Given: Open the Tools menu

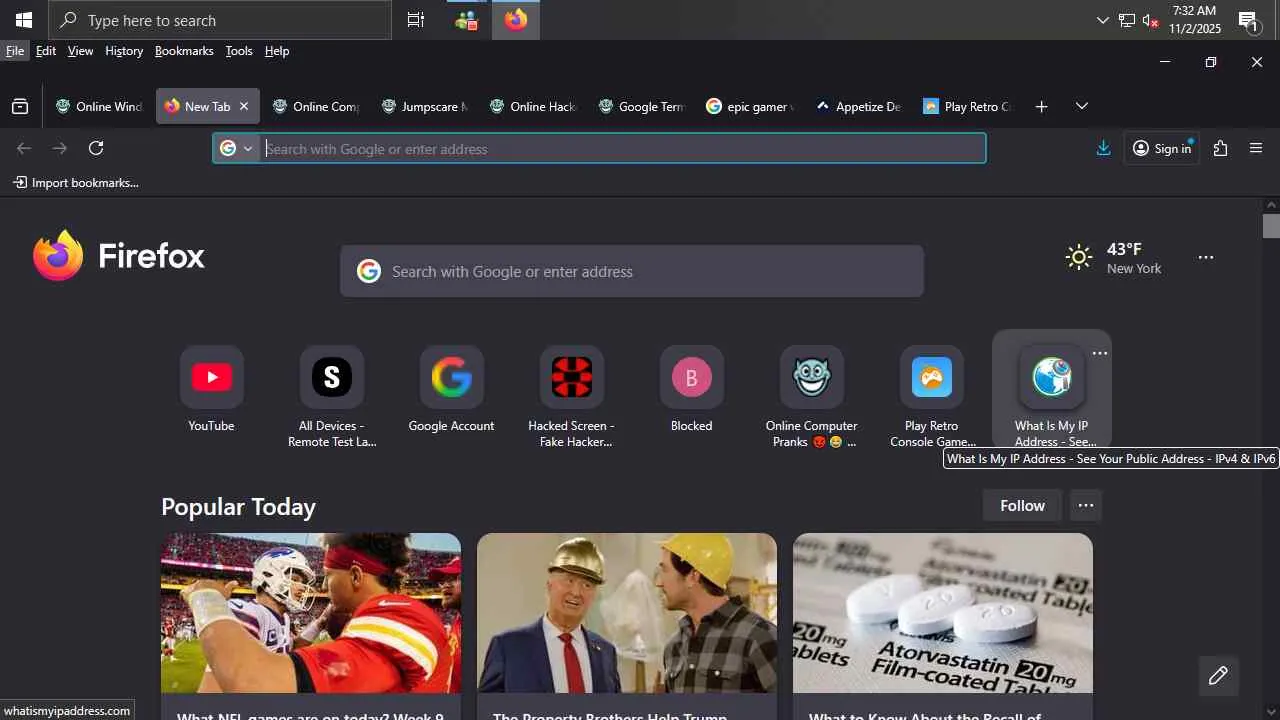Looking at the screenshot, I should (x=239, y=51).
